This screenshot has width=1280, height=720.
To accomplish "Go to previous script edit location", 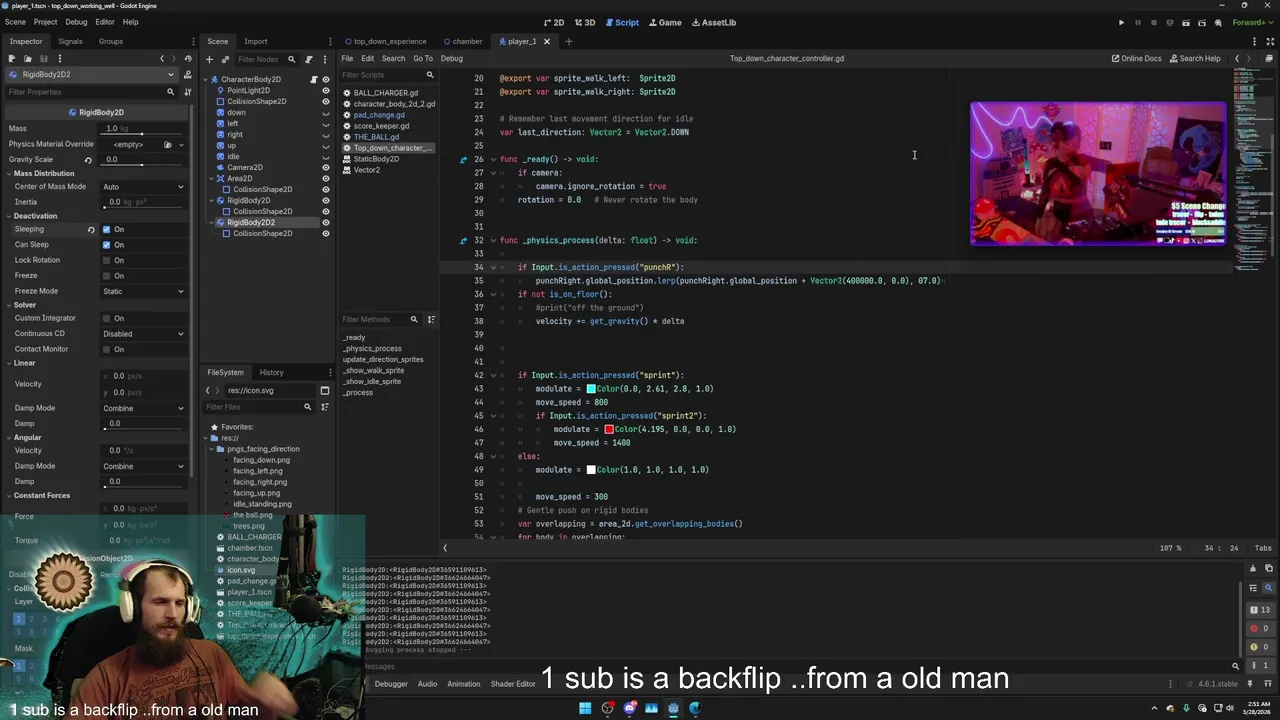I will [1237, 58].
